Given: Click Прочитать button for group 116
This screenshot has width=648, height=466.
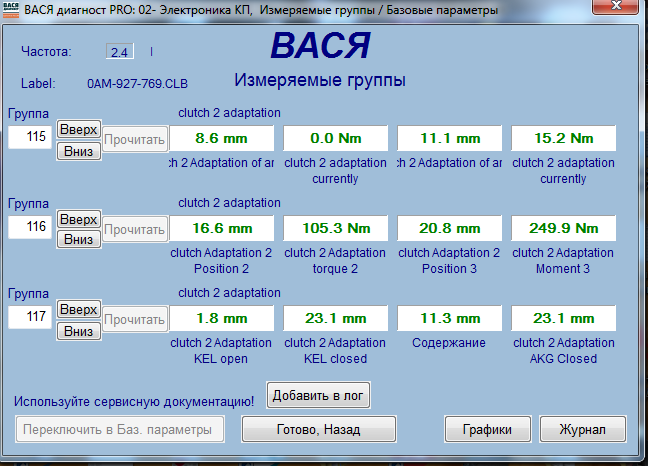Looking at the screenshot, I should click(135, 229).
